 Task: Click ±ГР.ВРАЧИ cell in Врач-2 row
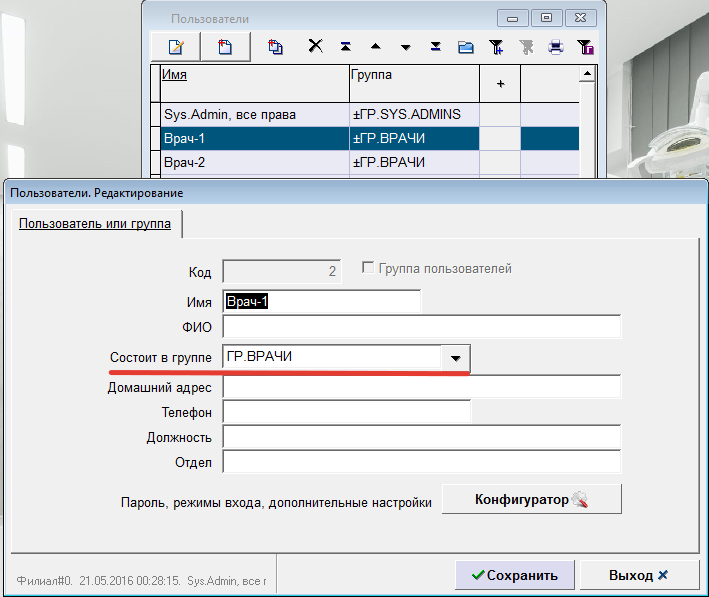pos(414,162)
